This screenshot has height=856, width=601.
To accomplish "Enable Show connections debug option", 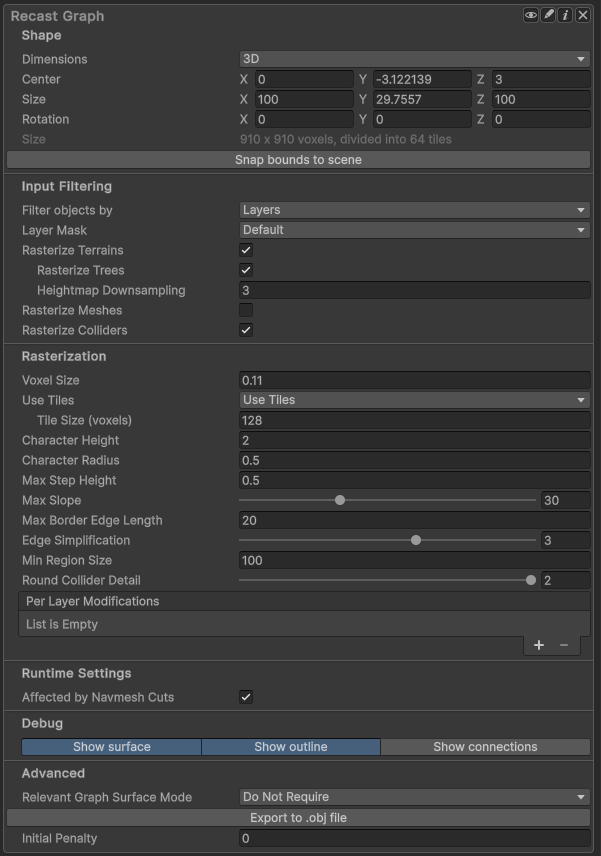I will tap(485, 747).
